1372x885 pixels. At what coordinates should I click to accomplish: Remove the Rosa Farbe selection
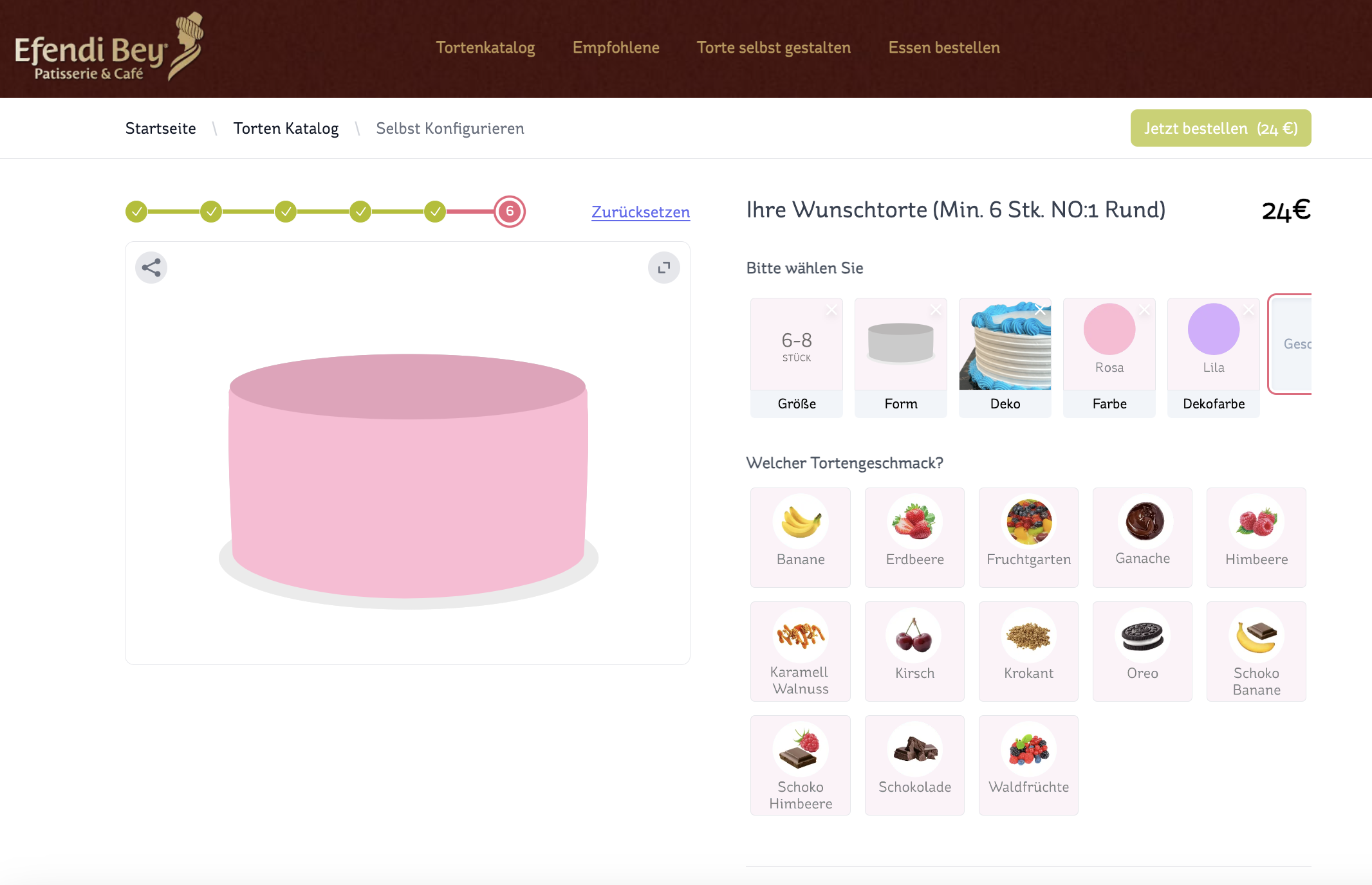click(1144, 310)
